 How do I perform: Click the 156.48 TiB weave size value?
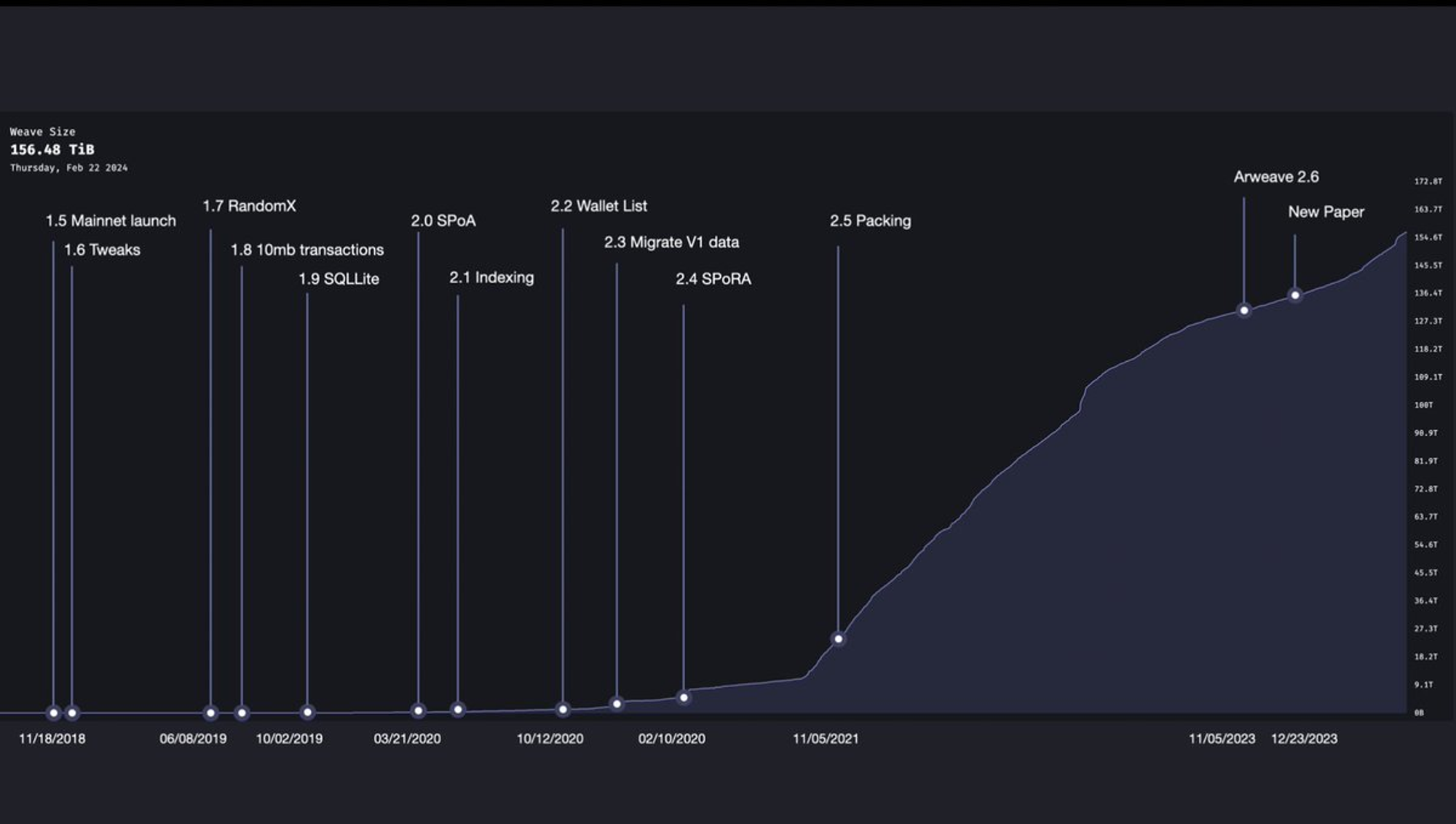click(52, 150)
